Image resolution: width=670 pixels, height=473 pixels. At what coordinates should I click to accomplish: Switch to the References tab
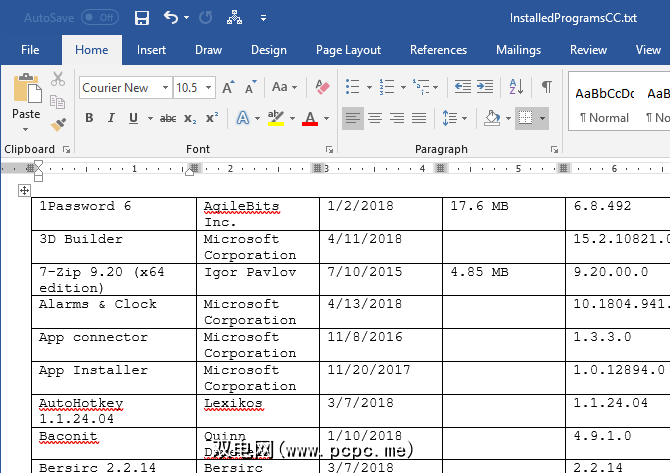coord(438,50)
